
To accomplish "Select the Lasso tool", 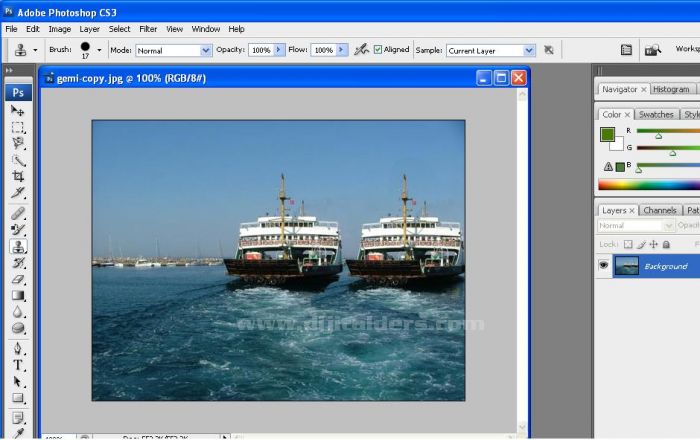I will coord(18,143).
